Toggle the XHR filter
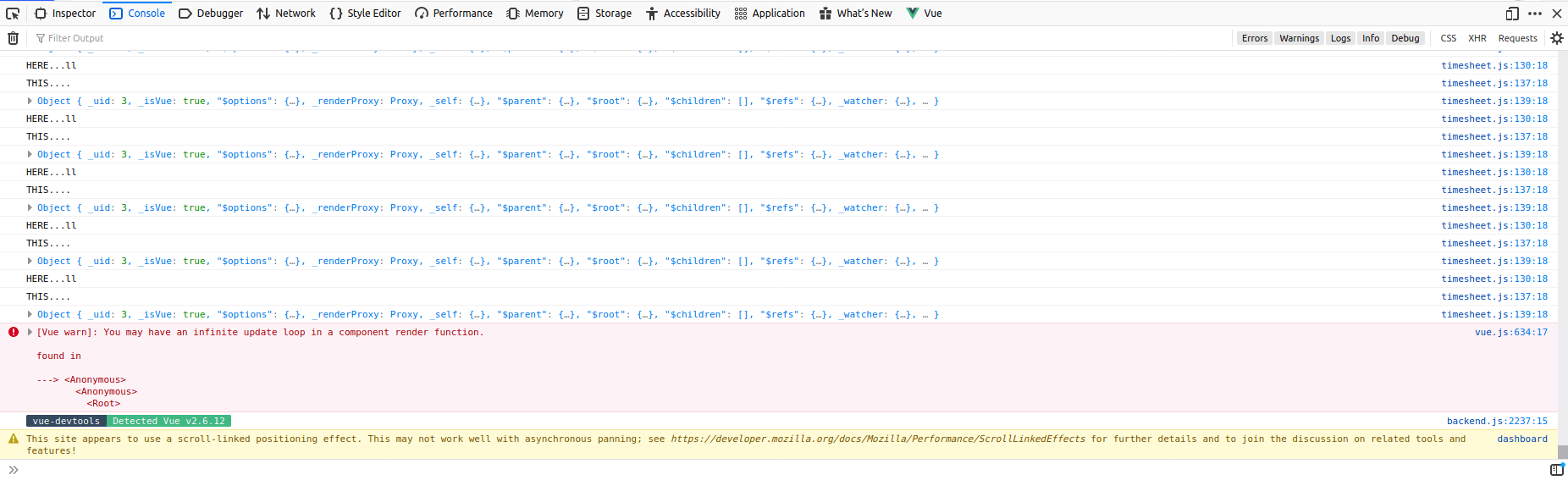Image resolution: width=1568 pixels, height=497 pixels. click(1477, 38)
